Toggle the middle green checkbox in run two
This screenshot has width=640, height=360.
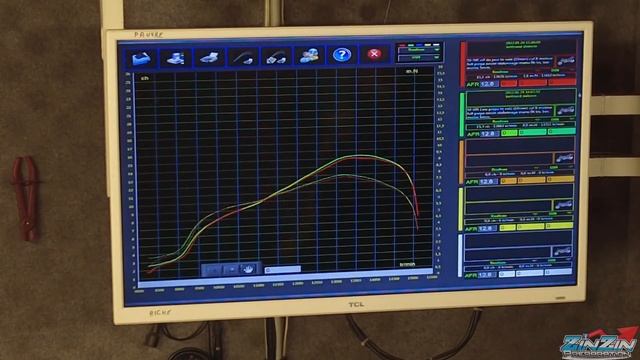tap(532, 132)
